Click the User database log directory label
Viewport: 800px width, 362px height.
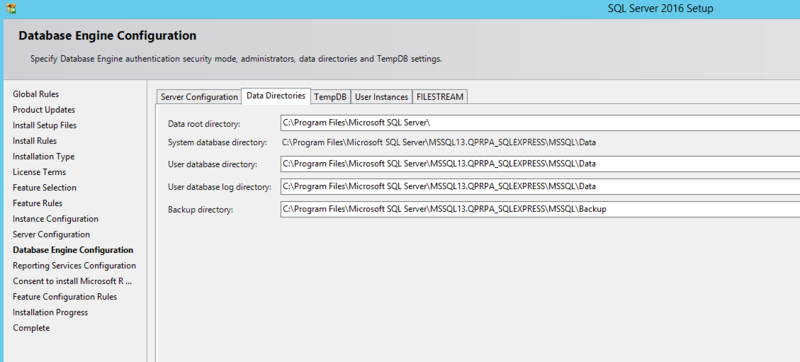(219, 187)
